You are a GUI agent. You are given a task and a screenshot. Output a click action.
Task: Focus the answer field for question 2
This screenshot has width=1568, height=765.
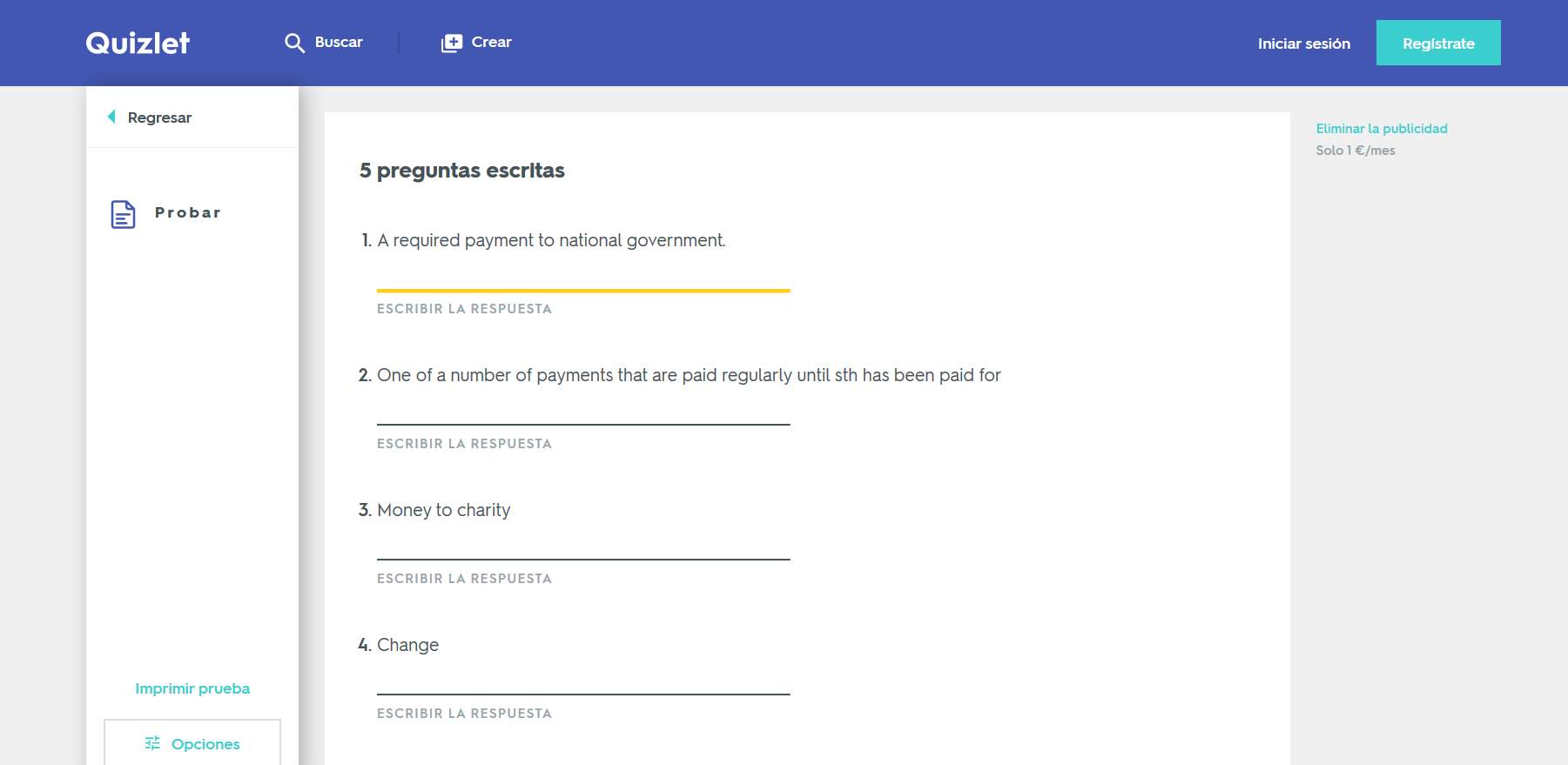pyautogui.click(x=583, y=413)
